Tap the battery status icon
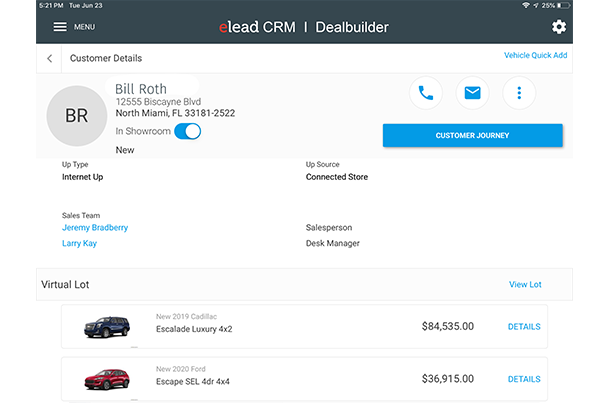611x403 pixels. pyautogui.click(x=562, y=6)
